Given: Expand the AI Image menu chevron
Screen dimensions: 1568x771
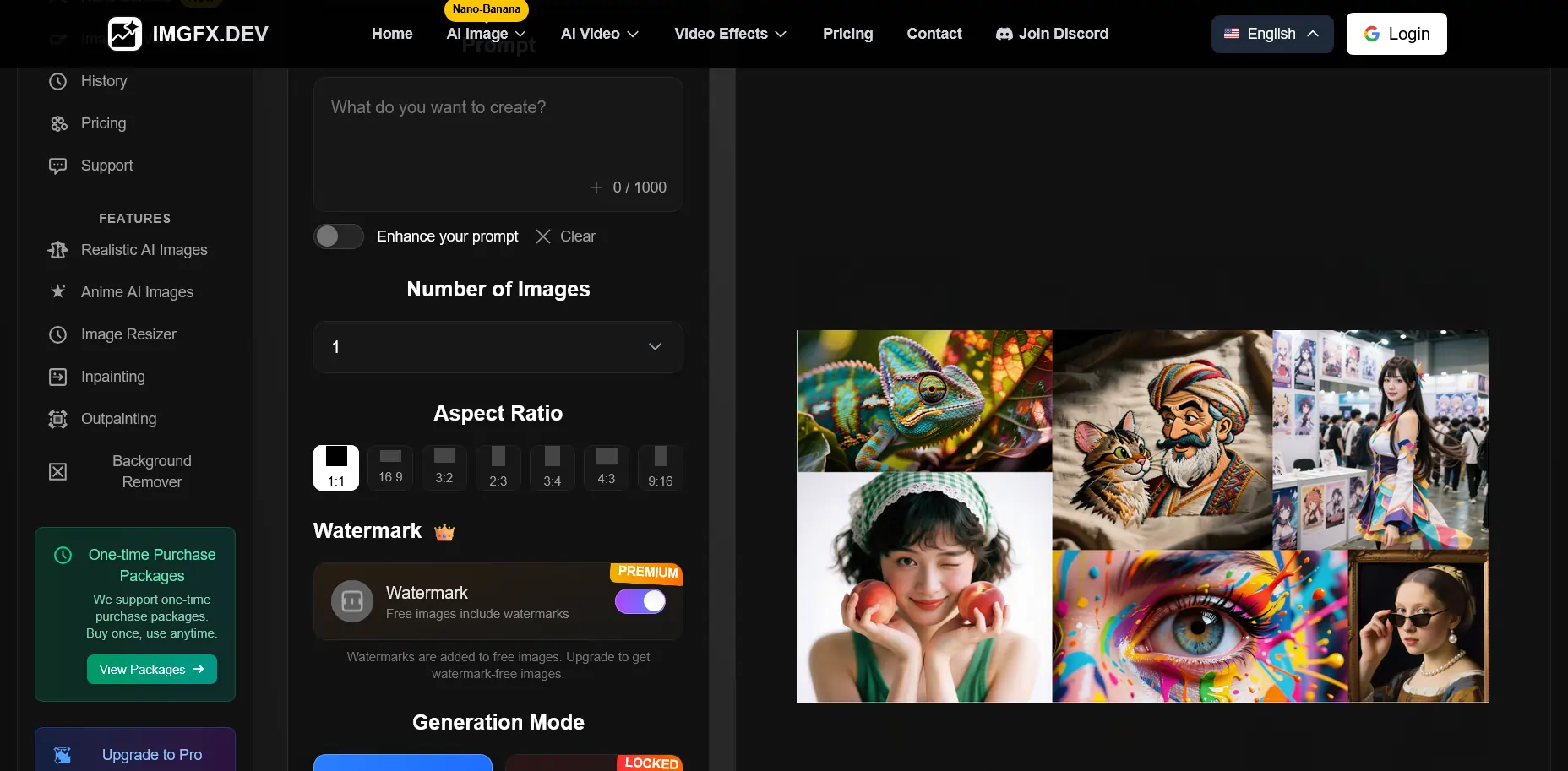Looking at the screenshot, I should click(520, 34).
